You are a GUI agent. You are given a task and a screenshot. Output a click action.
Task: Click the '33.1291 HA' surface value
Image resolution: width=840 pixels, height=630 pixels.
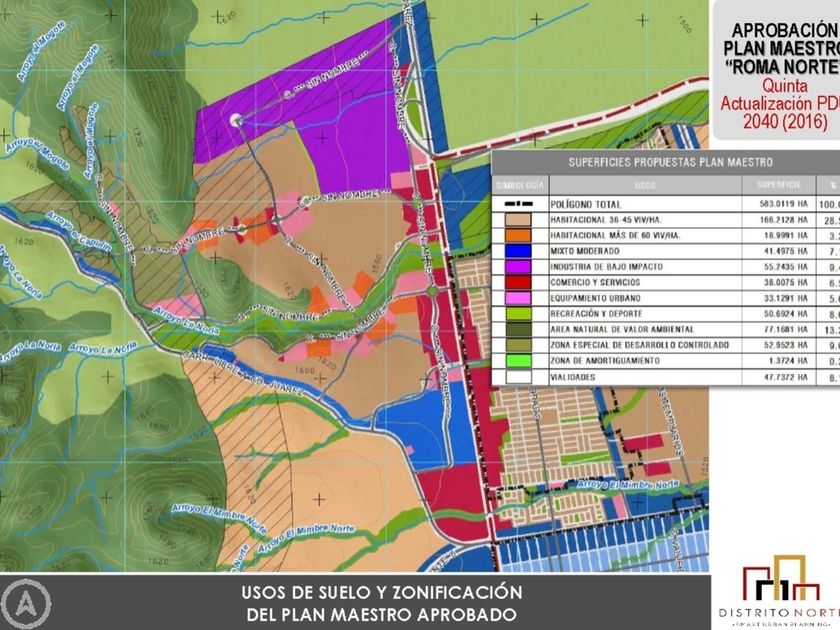tap(785, 298)
